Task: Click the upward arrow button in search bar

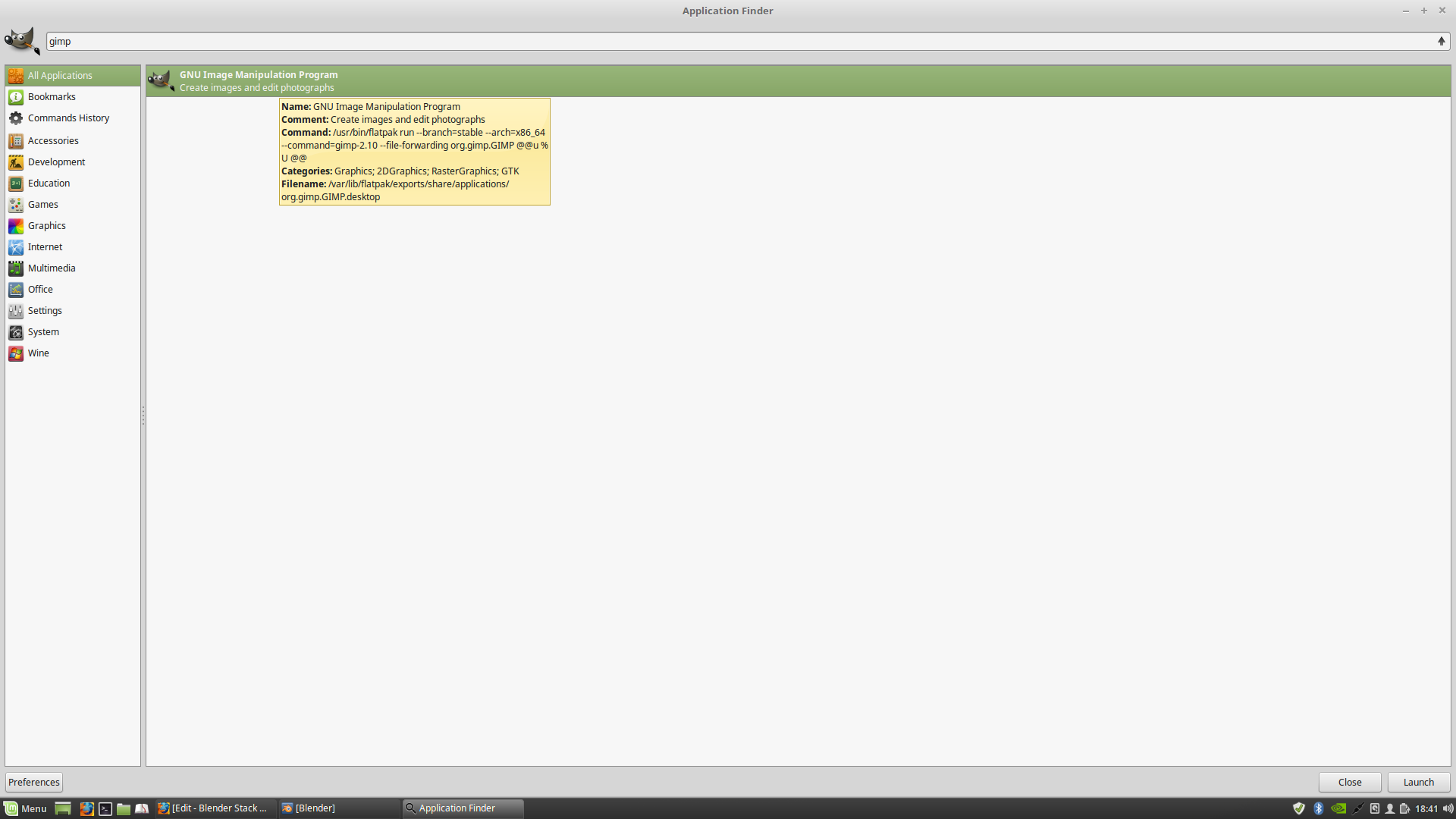Action: [1441, 41]
